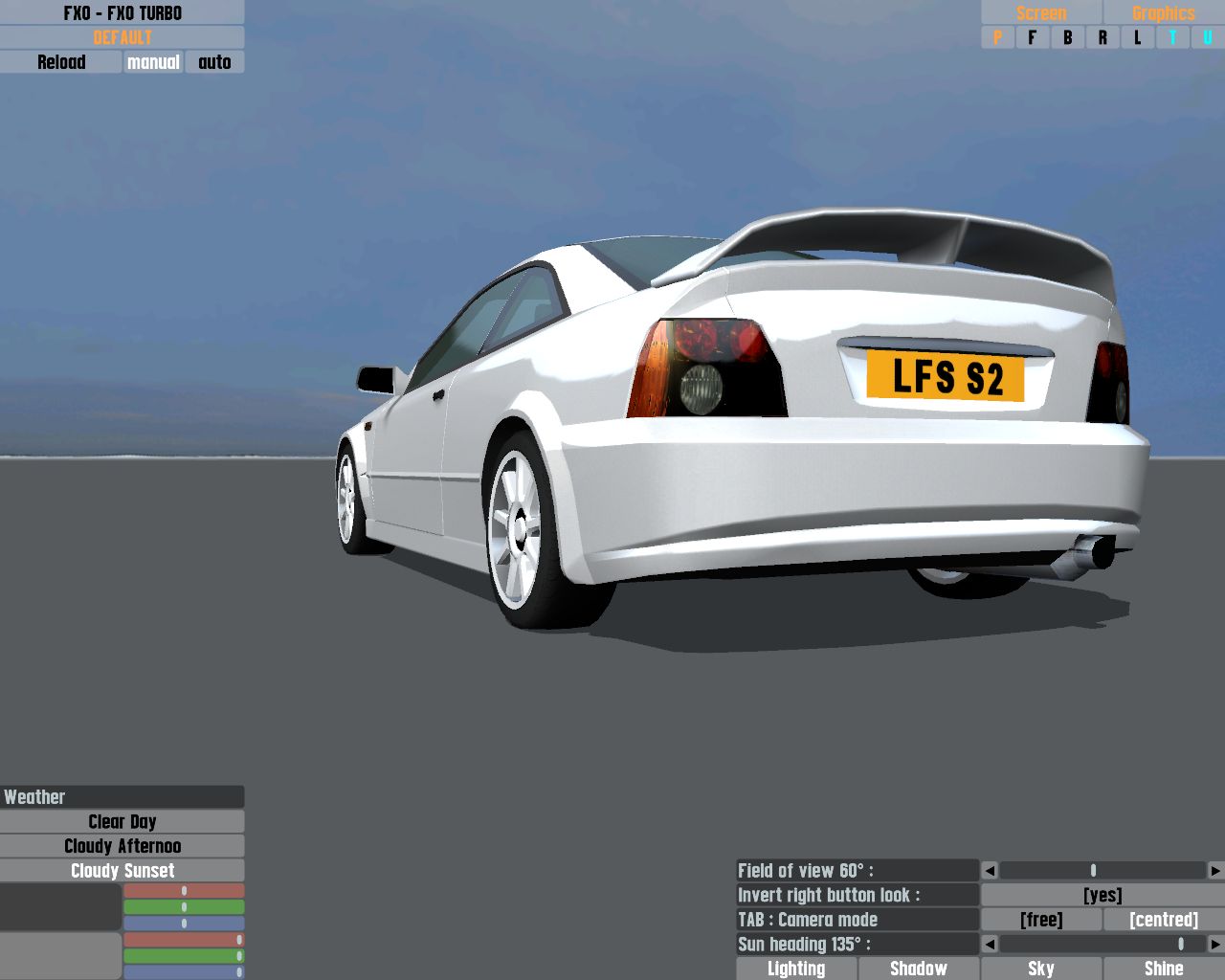
Task: Toggle the [yes] invert look option
Action: 1102,896
